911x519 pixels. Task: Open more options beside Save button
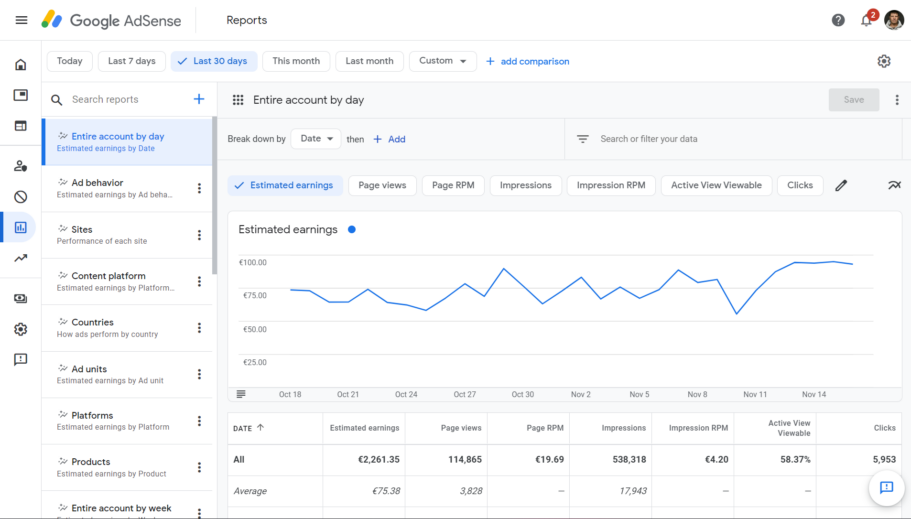coord(897,100)
